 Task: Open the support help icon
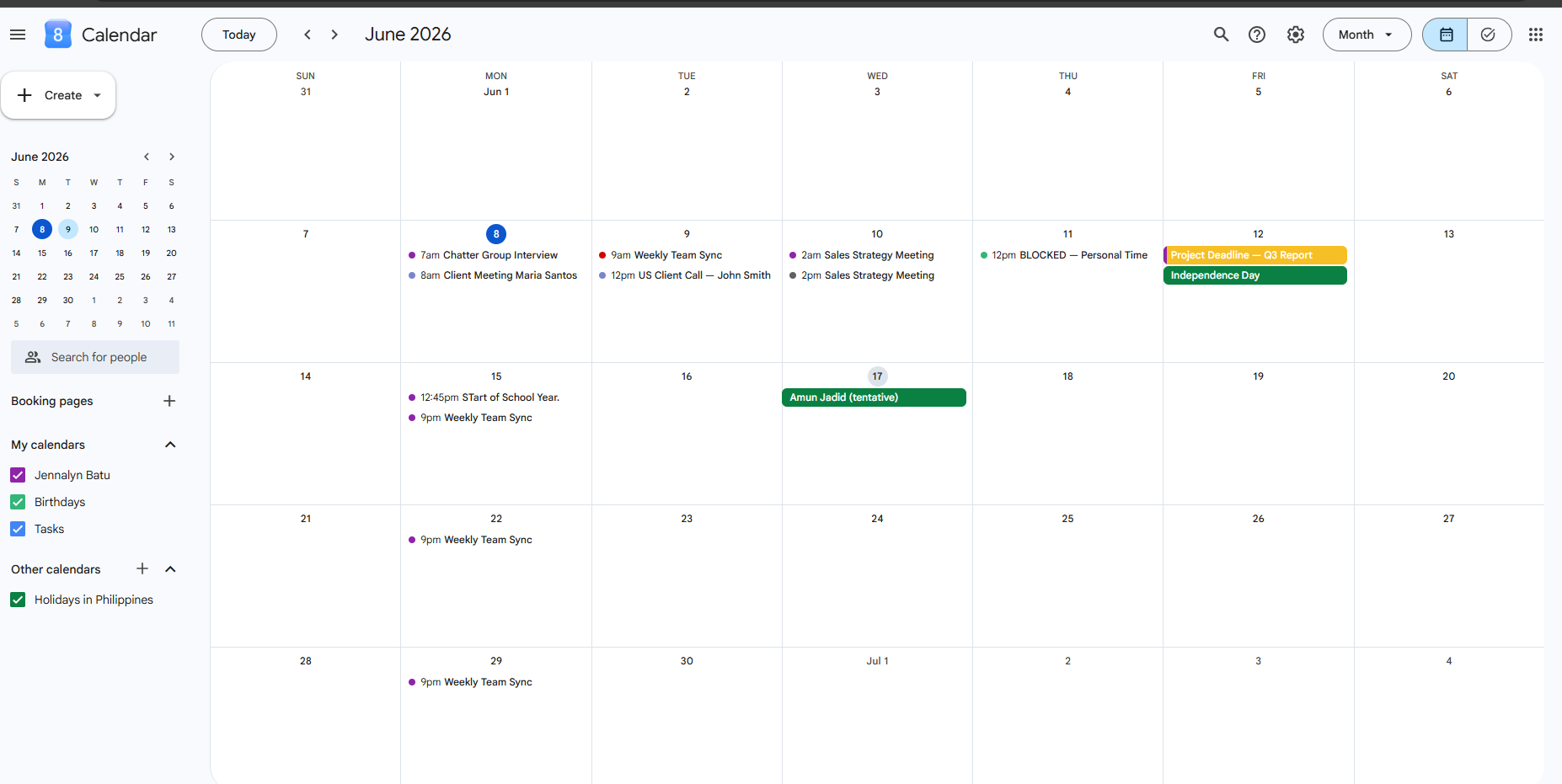tap(1257, 35)
